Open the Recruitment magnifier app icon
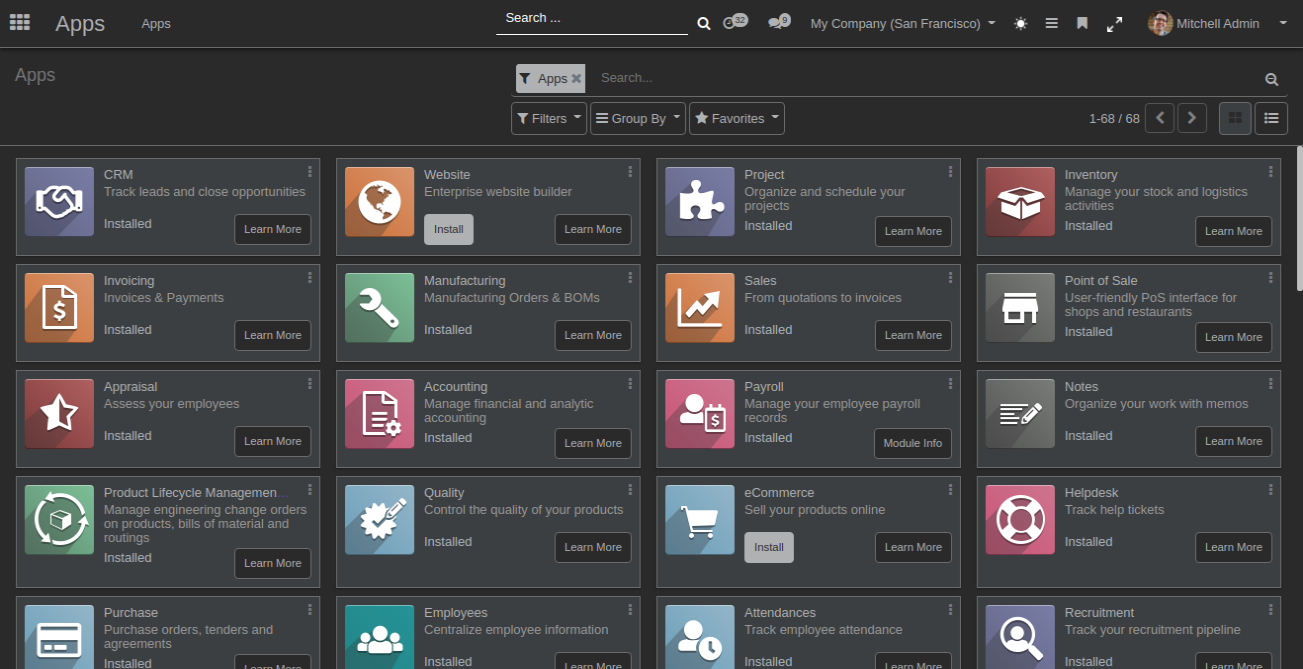Viewport: 1303px width, 669px height. (1020, 637)
